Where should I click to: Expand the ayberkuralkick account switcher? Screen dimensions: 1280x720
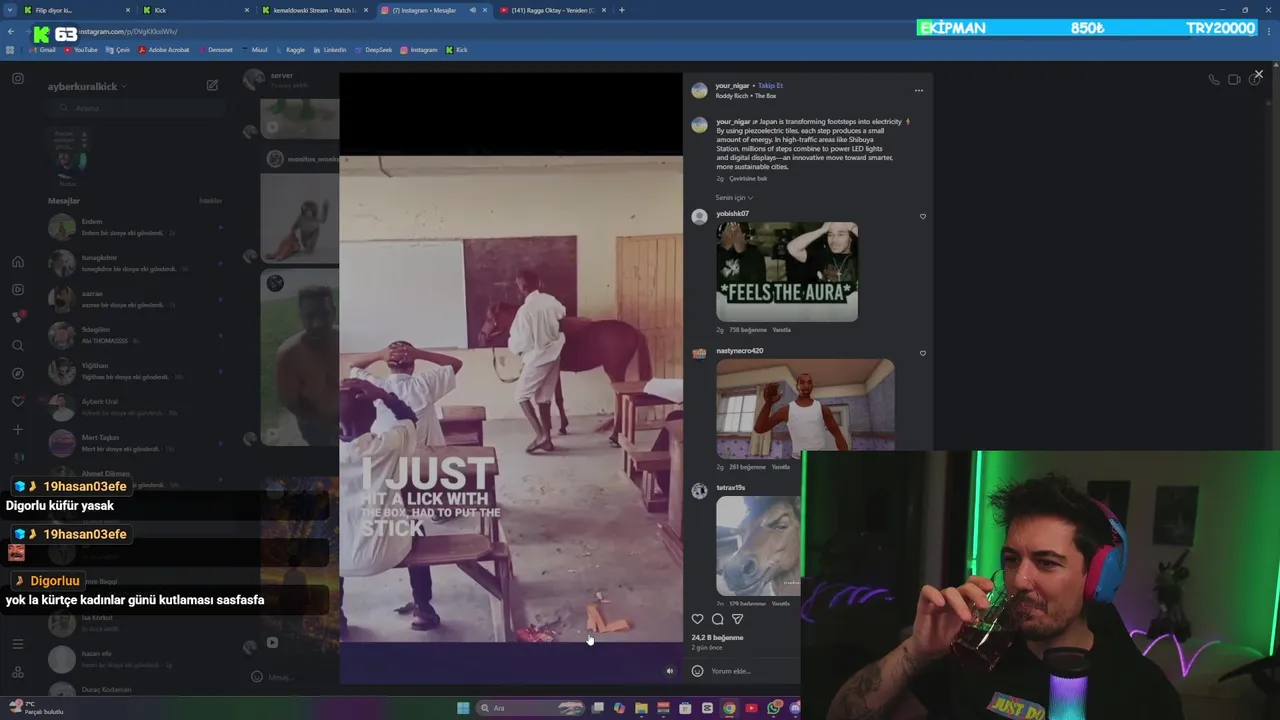click(87, 87)
